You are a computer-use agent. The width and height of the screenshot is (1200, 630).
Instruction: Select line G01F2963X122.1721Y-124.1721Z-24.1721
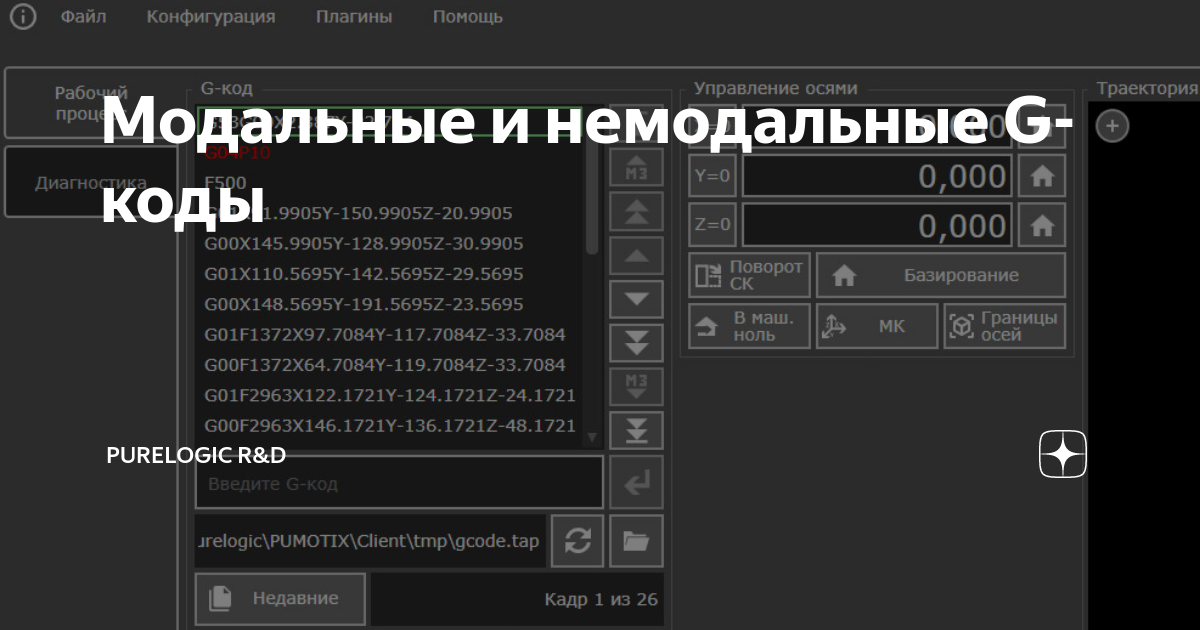pyautogui.click(x=390, y=395)
